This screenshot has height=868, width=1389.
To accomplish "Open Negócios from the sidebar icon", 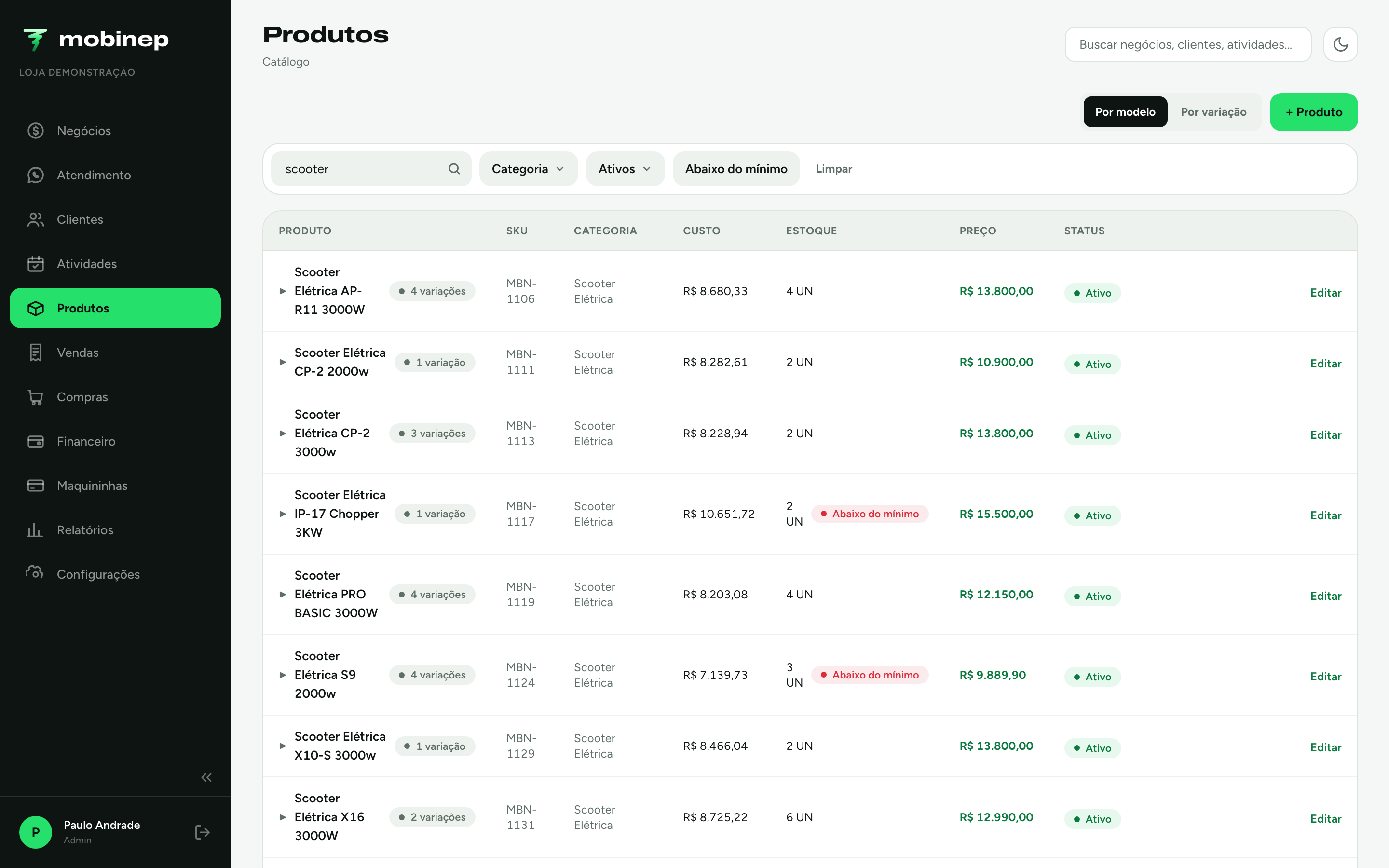I will (36, 131).
